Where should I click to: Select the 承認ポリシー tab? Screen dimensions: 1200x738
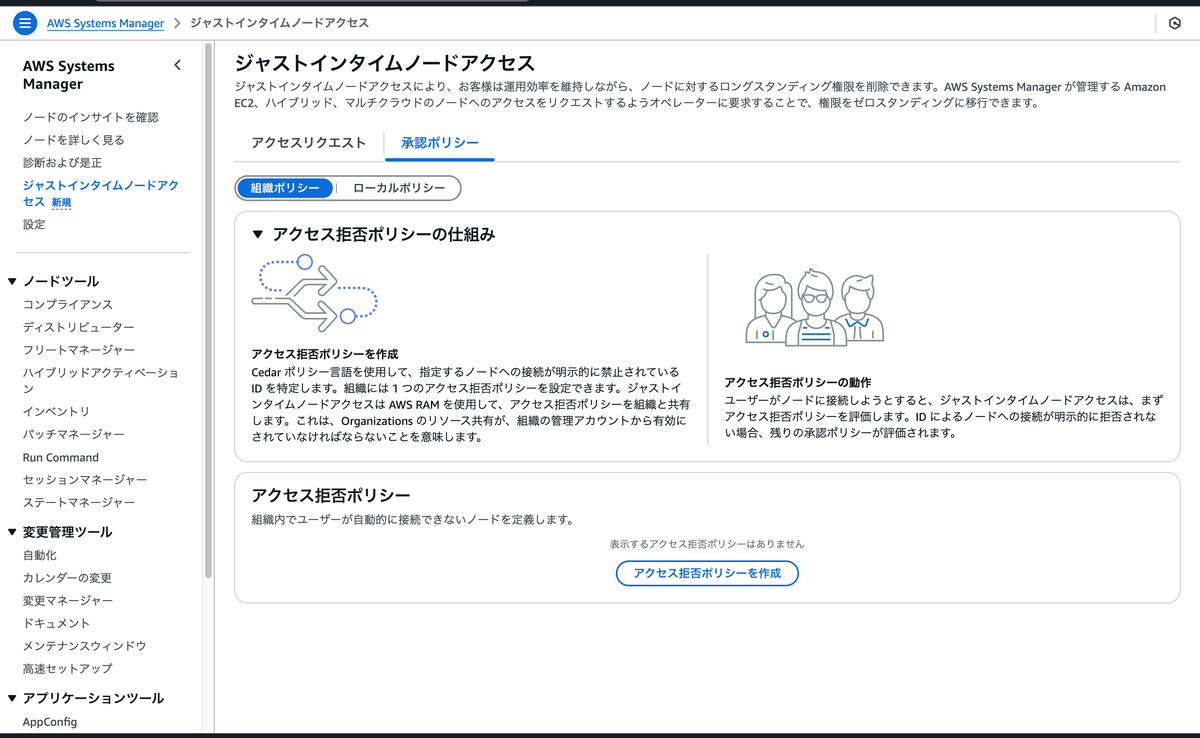[x=440, y=143]
